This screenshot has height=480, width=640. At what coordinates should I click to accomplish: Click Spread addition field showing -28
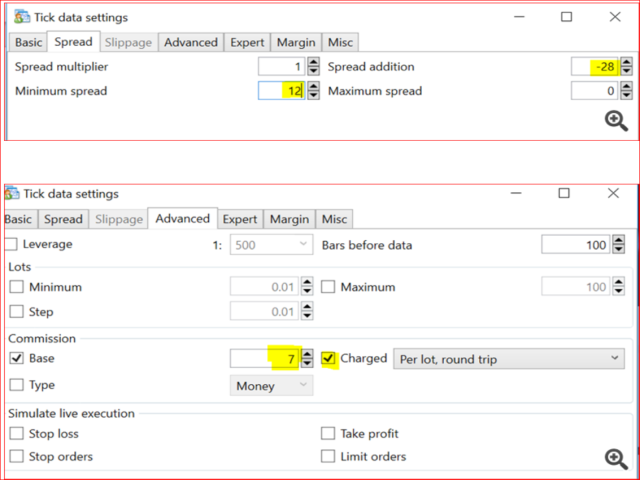[595, 67]
